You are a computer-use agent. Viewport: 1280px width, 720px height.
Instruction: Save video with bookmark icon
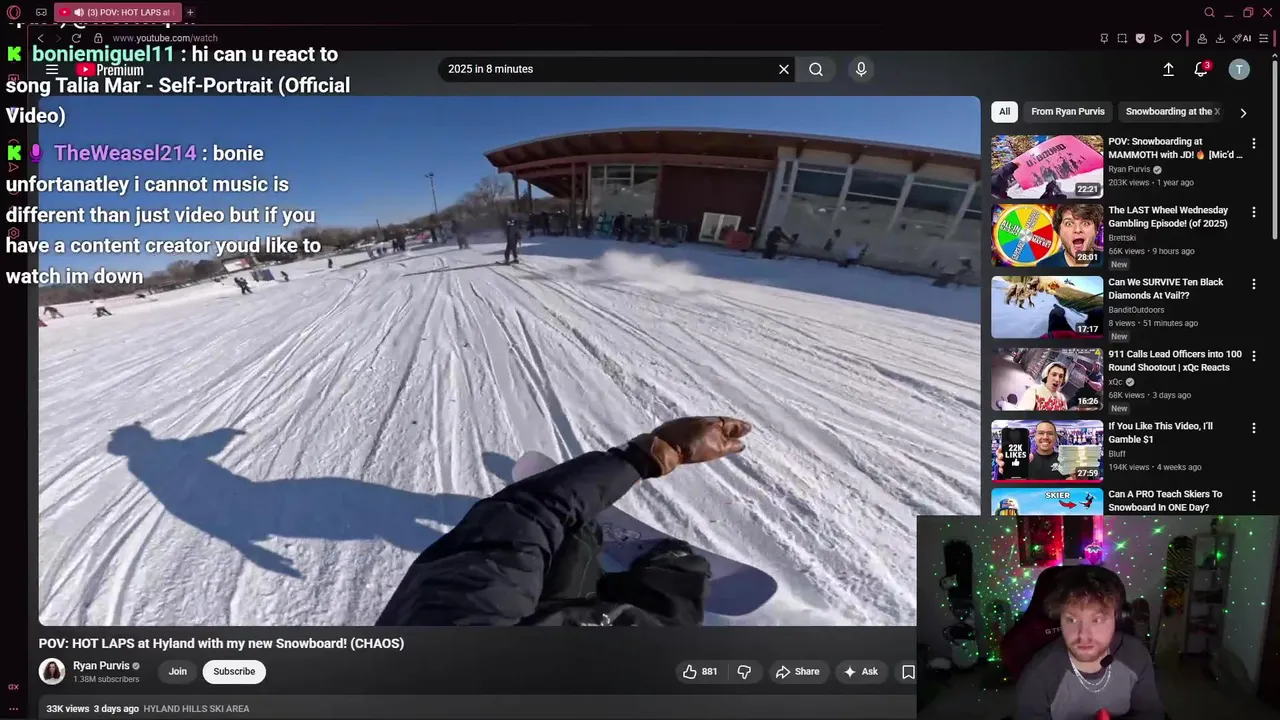(908, 671)
